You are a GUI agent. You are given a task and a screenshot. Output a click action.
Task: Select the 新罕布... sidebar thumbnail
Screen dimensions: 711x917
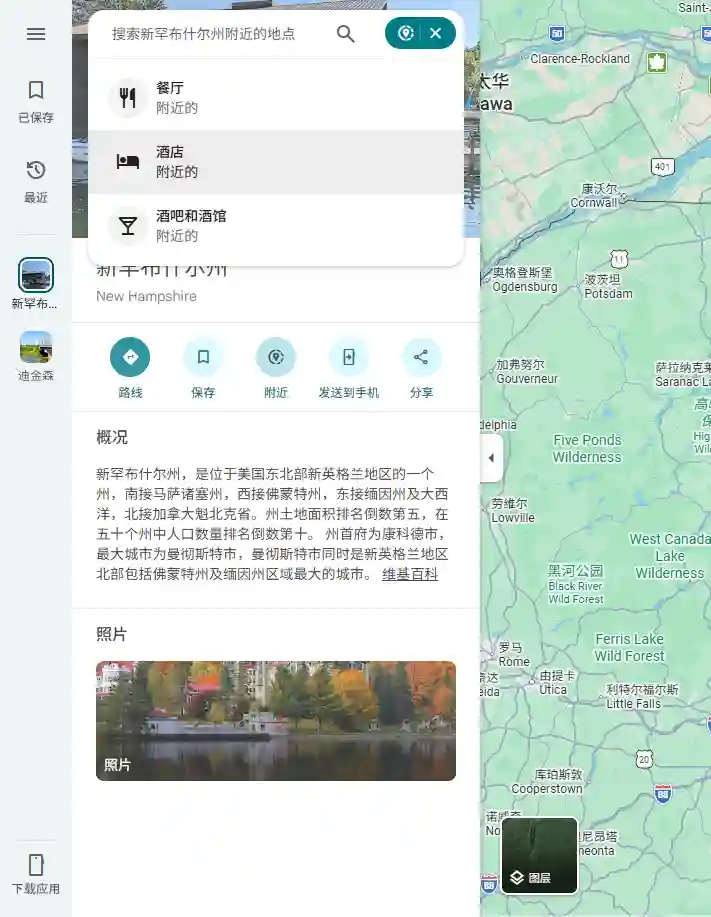click(x=36, y=284)
